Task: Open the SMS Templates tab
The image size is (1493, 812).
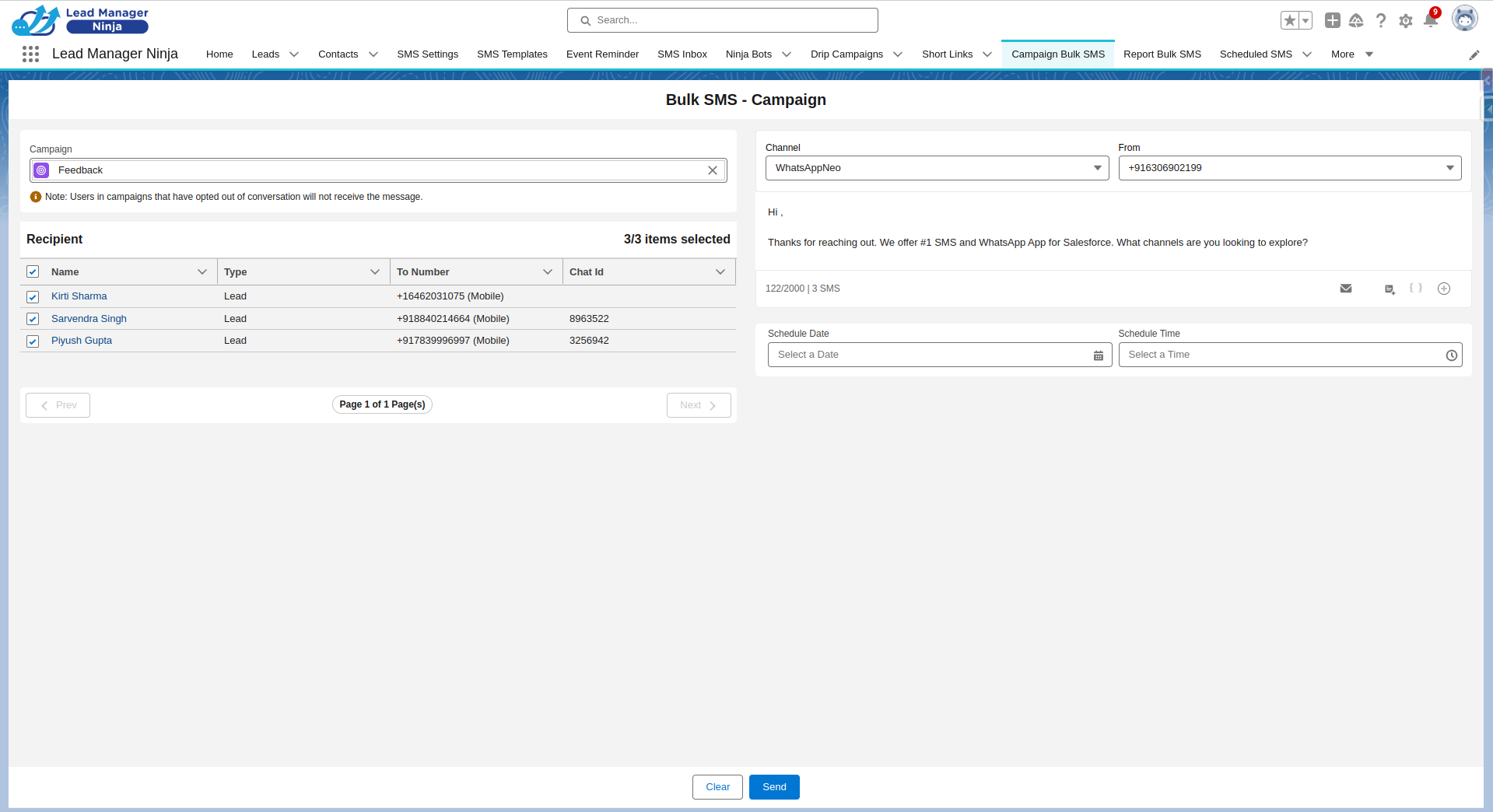Action: [512, 54]
